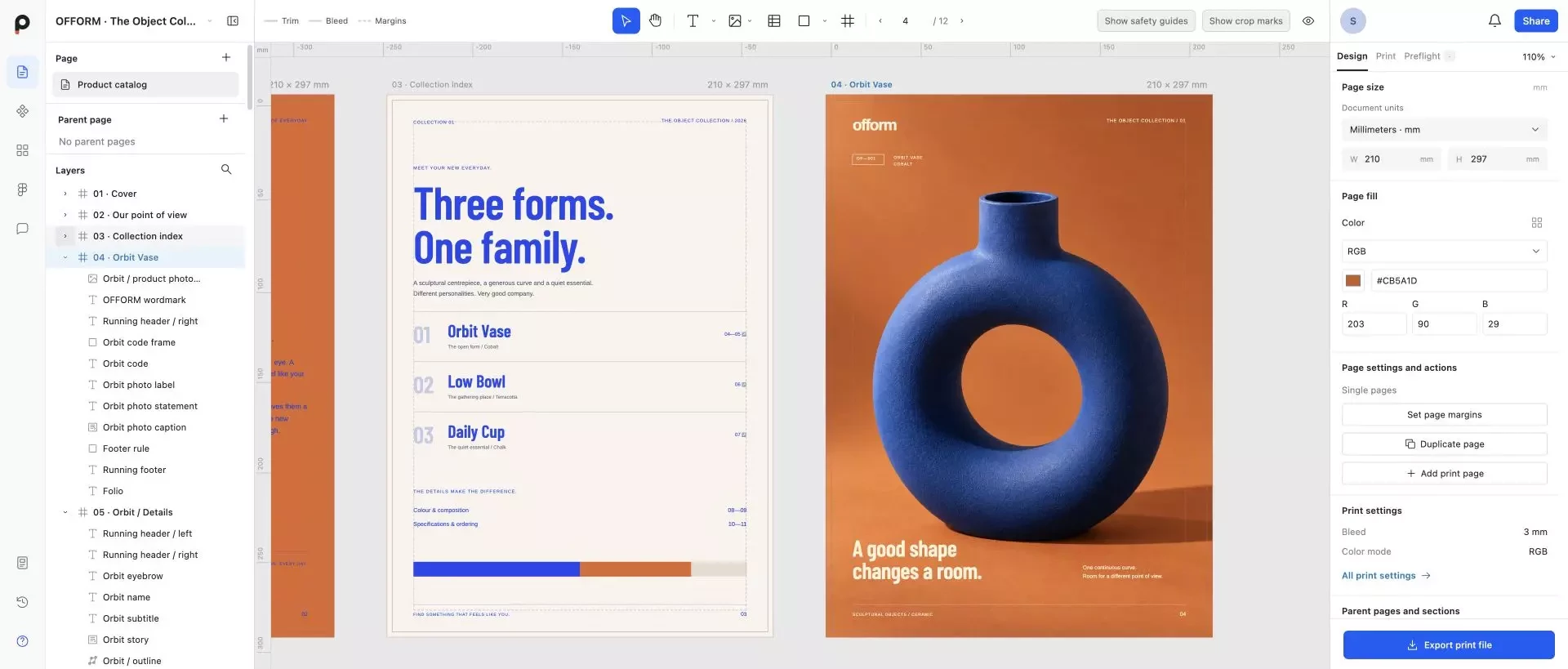1568x669 pixels.
Task: Switch to the Print tab
Action: pyautogui.click(x=1385, y=56)
